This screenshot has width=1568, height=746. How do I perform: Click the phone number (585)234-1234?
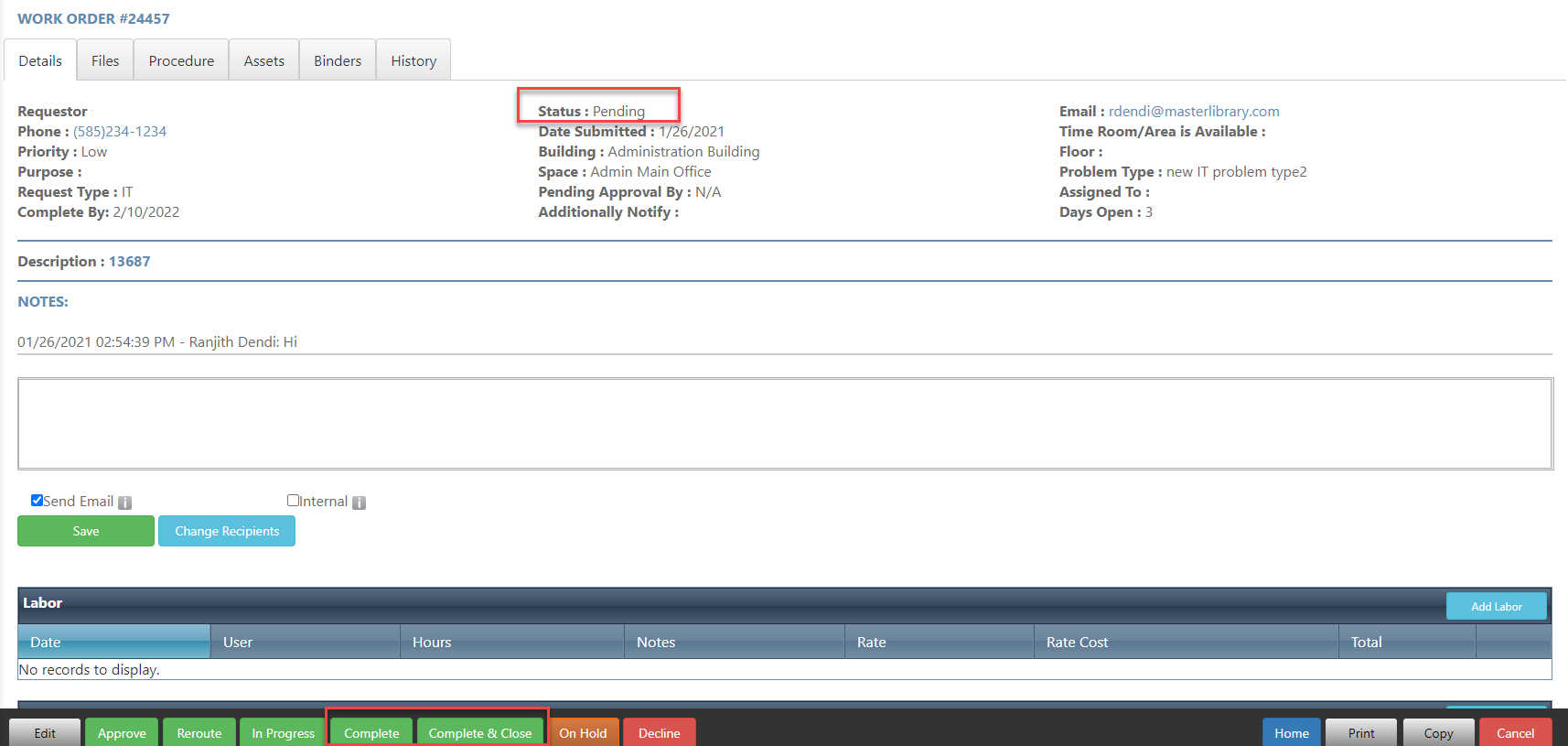click(x=120, y=132)
